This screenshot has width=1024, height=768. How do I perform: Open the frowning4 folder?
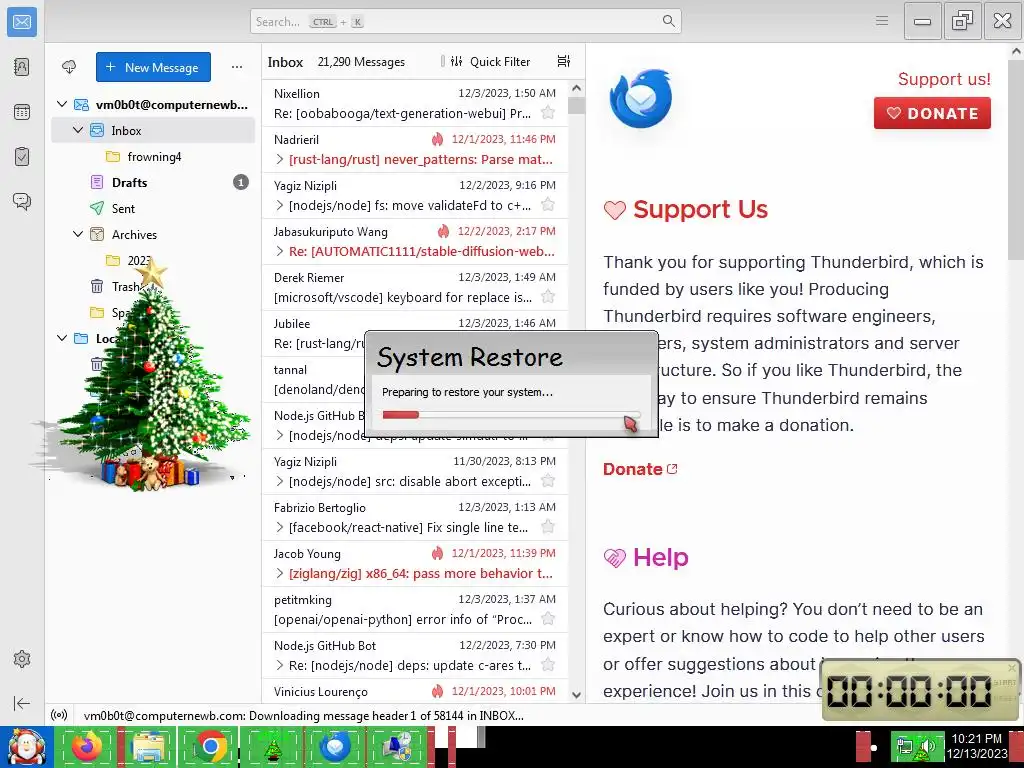(x=153, y=156)
